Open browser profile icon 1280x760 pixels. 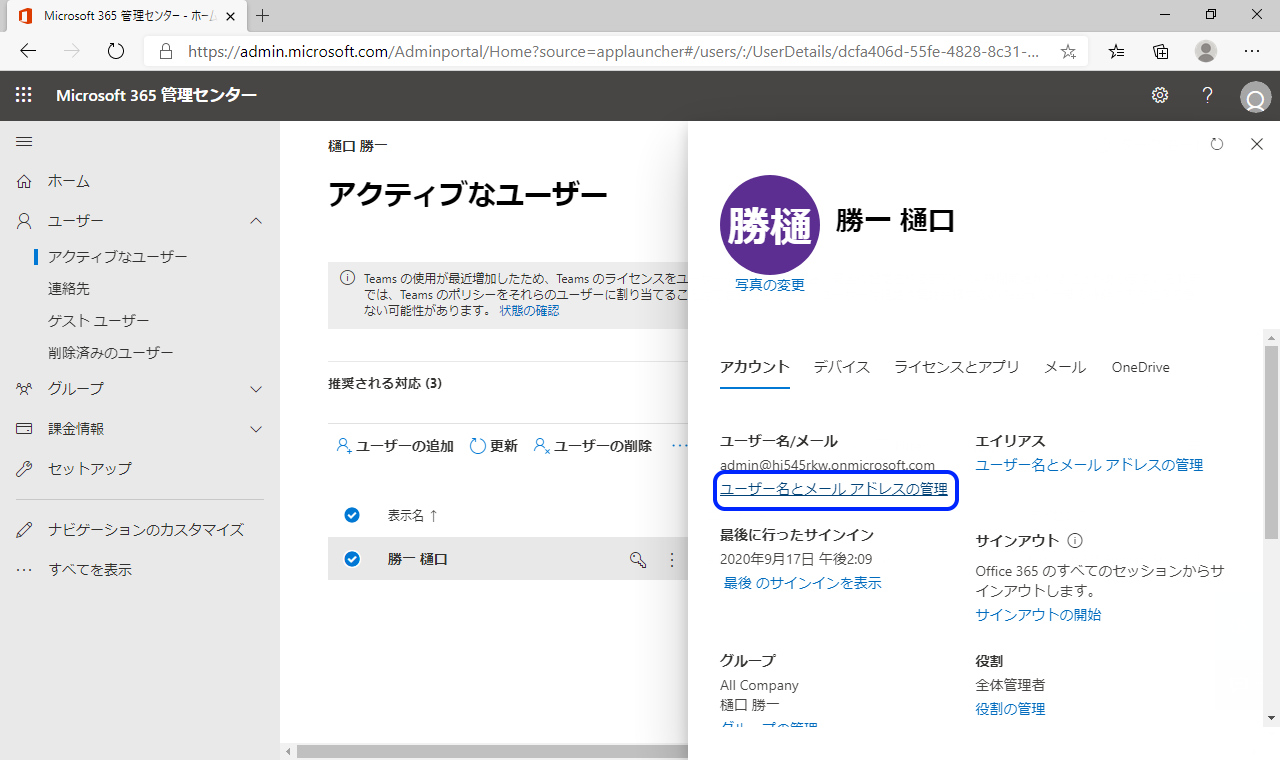(x=1206, y=51)
